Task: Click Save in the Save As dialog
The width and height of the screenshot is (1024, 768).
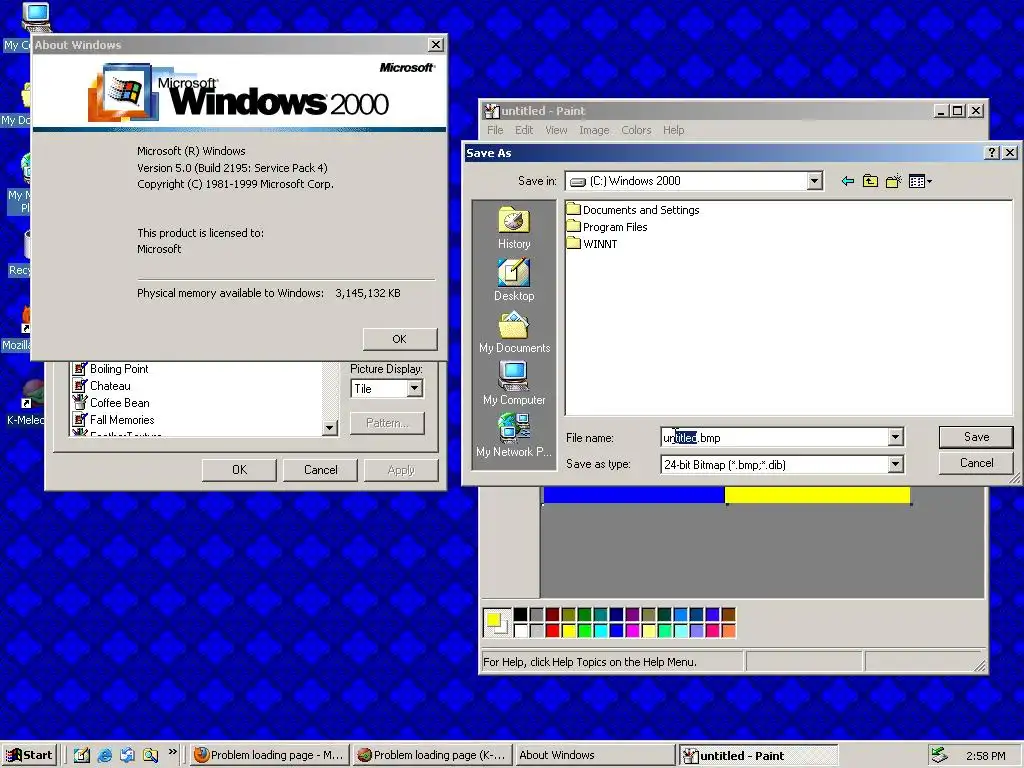Action: 976,437
